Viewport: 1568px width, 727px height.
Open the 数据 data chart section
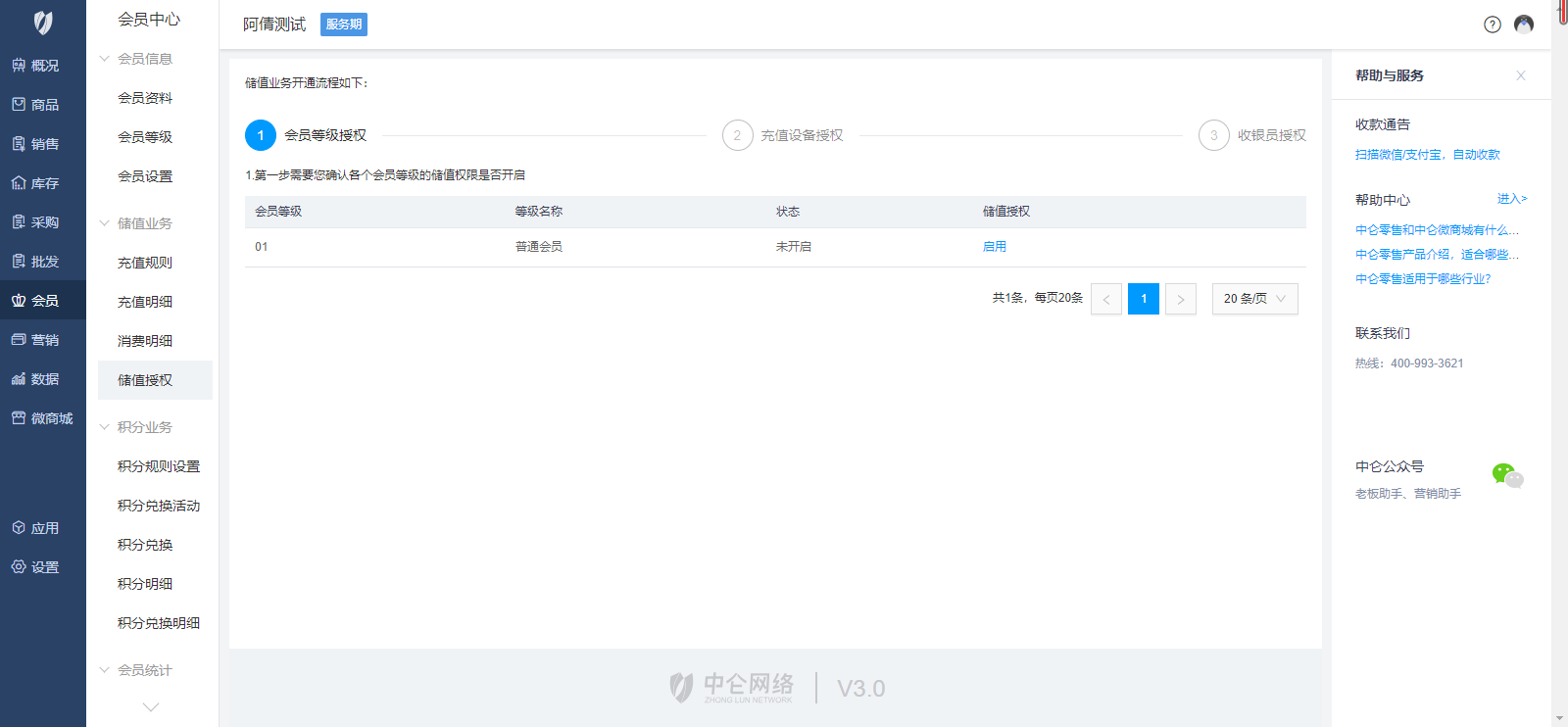[36, 379]
